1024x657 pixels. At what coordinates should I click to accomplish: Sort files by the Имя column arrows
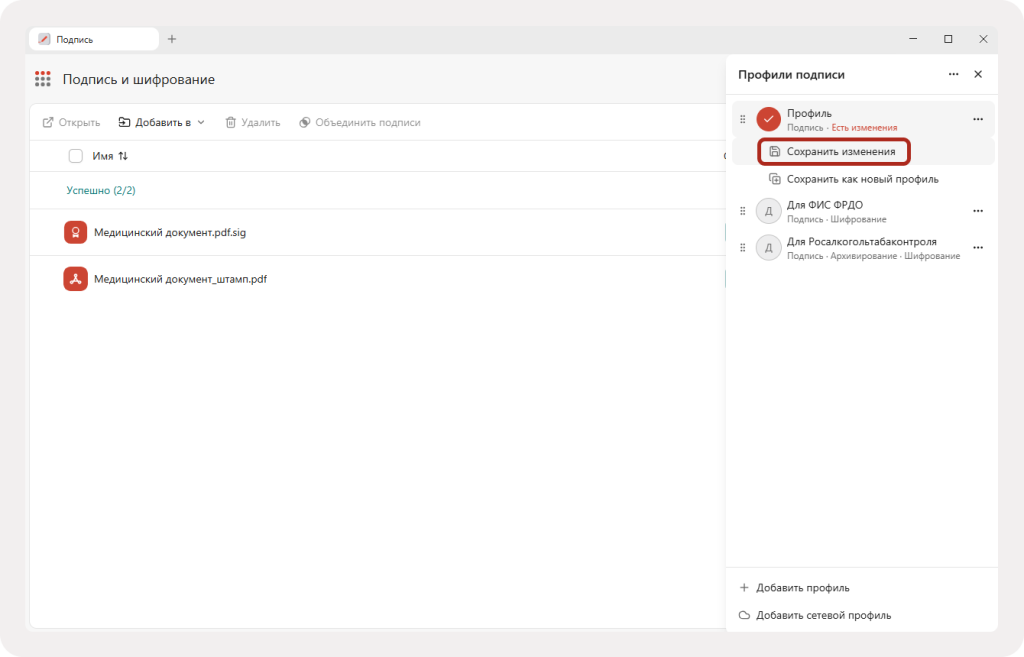[123, 156]
